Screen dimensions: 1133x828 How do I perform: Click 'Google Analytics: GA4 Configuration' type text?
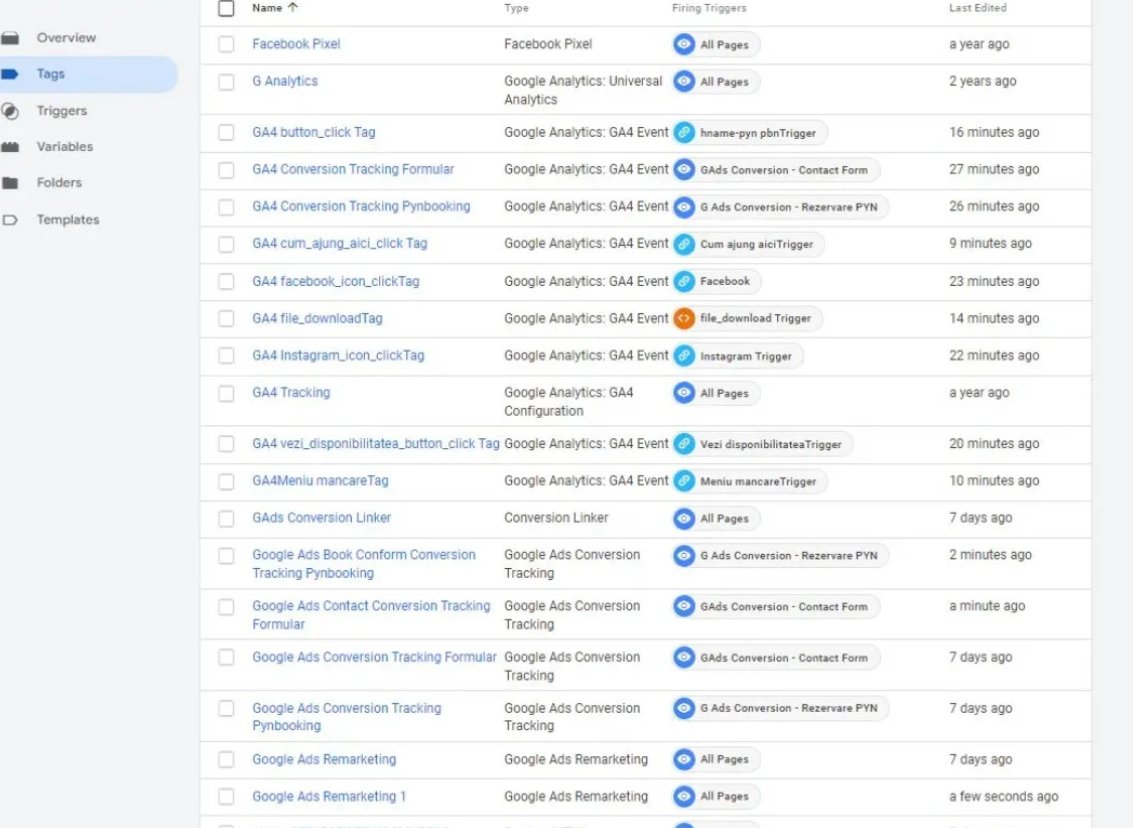click(x=569, y=402)
